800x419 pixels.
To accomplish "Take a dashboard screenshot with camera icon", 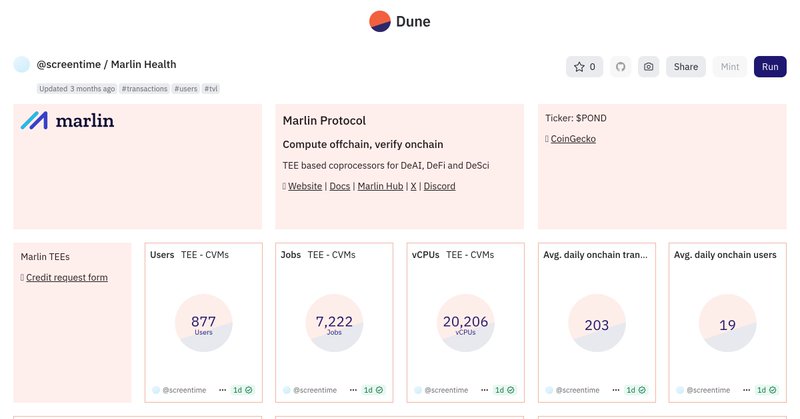I will [x=648, y=67].
